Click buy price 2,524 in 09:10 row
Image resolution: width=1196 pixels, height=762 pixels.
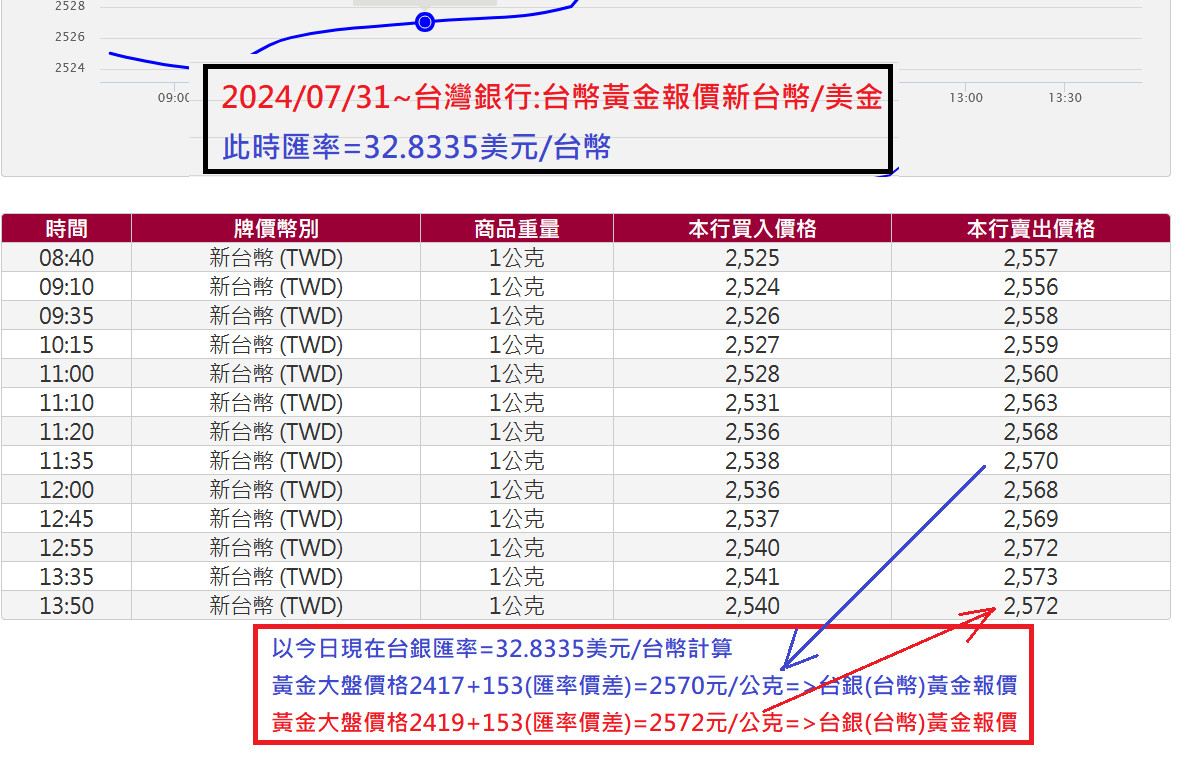tap(752, 287)
